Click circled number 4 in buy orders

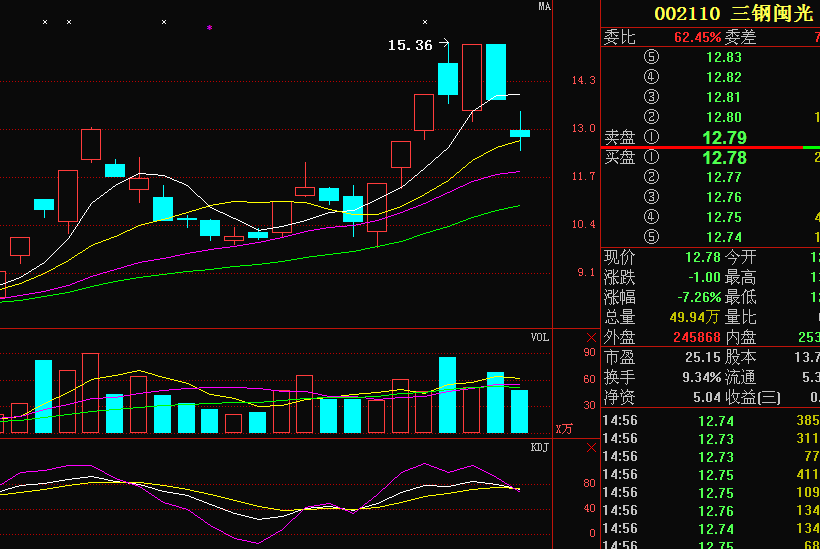(652, 217)
